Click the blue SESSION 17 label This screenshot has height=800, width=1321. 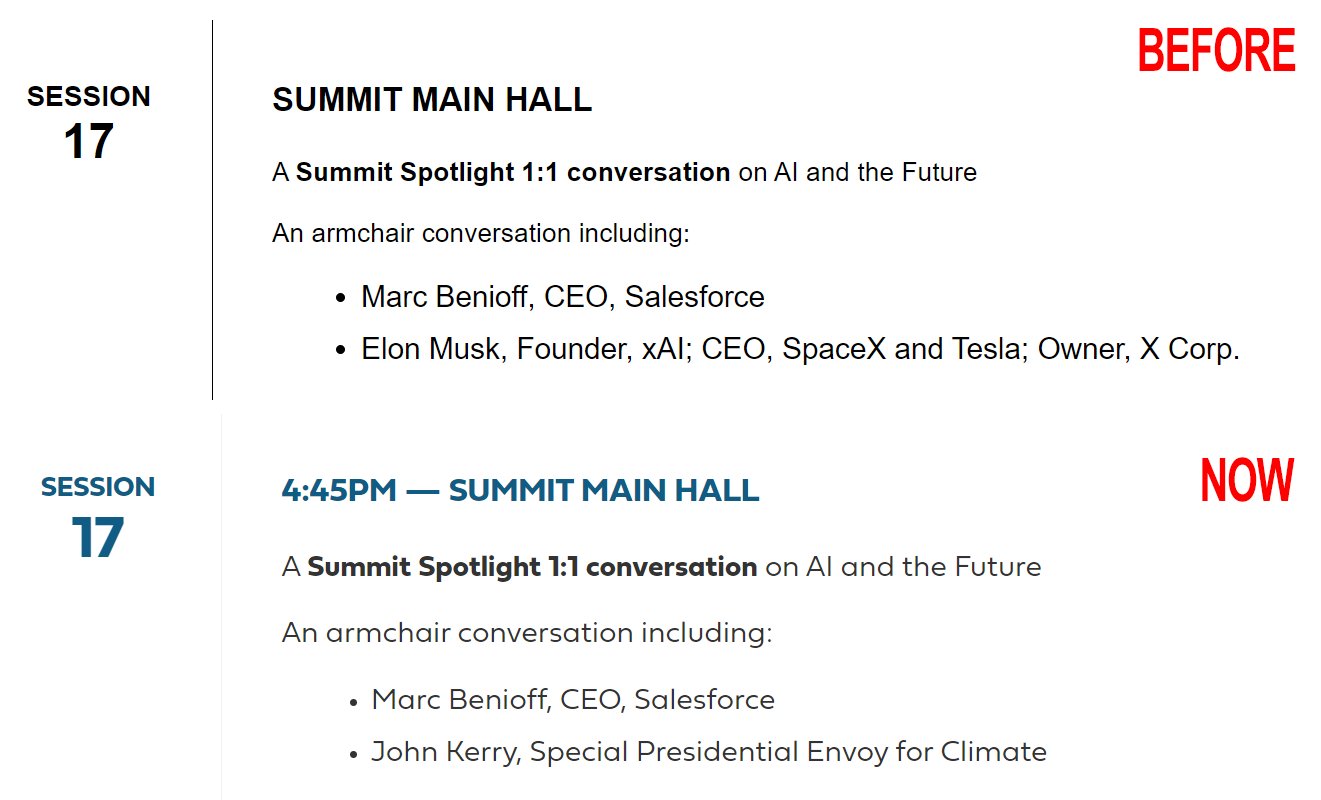(x=98, y=518)
